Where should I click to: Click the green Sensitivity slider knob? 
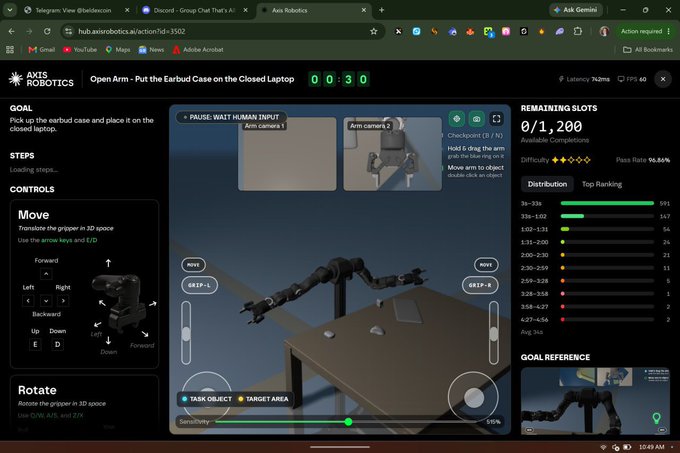348,421
